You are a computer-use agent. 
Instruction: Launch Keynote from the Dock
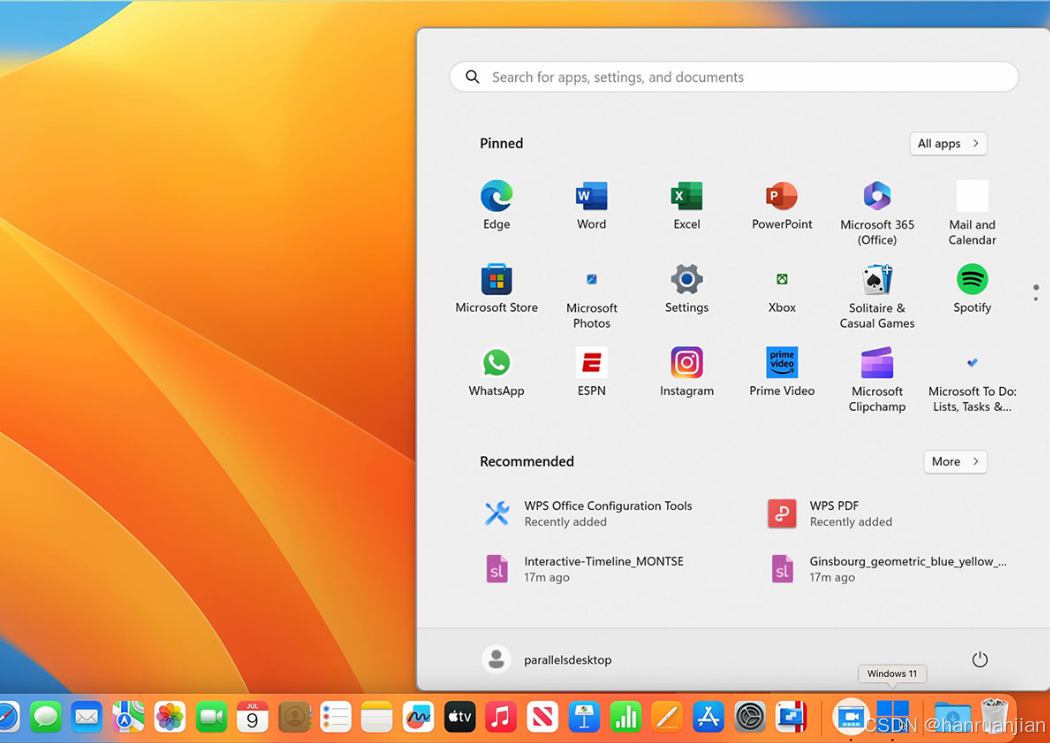[584, 718]
